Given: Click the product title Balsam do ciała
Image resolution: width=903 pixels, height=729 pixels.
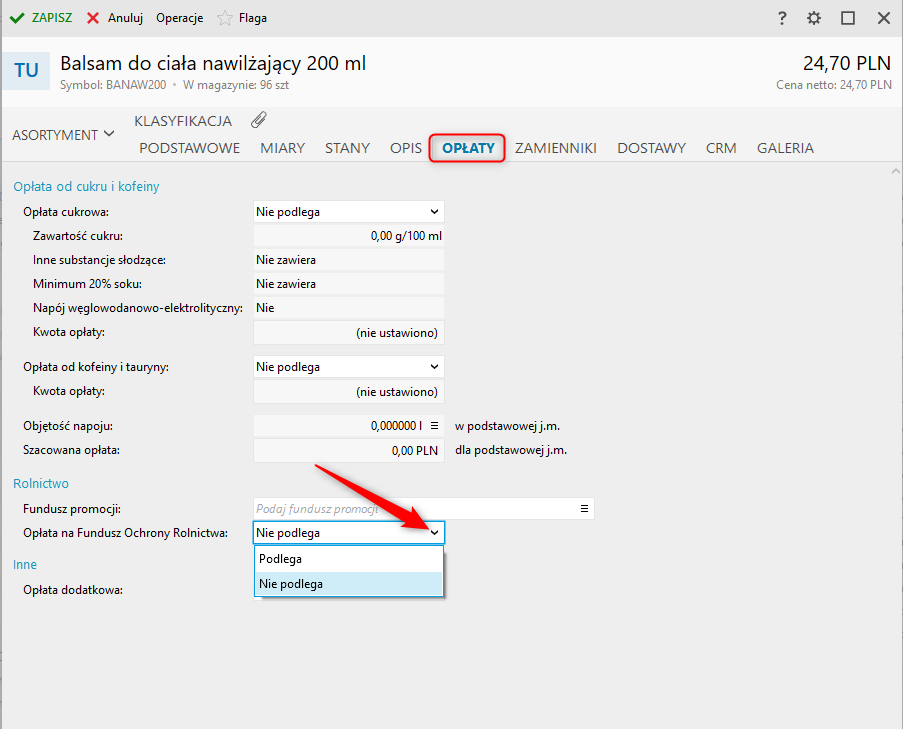Looking at the screenshot, I should tap(213, 63).
